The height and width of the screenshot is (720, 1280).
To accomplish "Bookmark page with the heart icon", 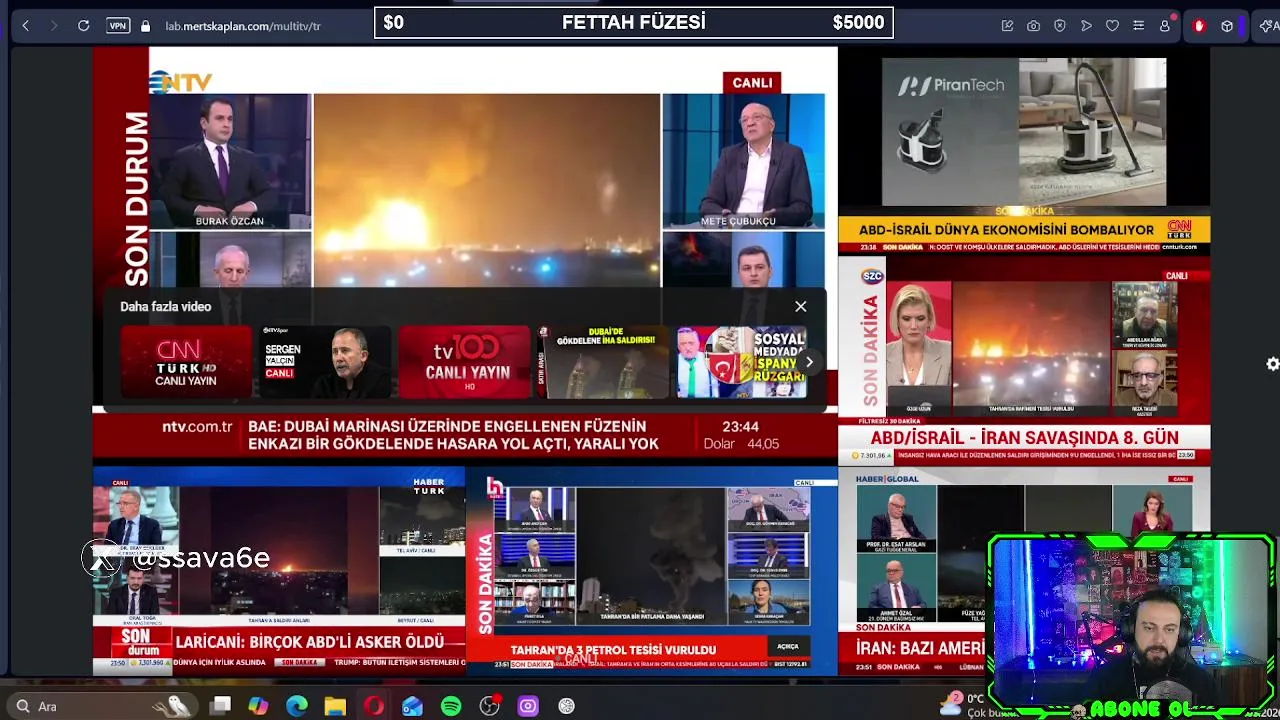I will (x=1112, y=26).
